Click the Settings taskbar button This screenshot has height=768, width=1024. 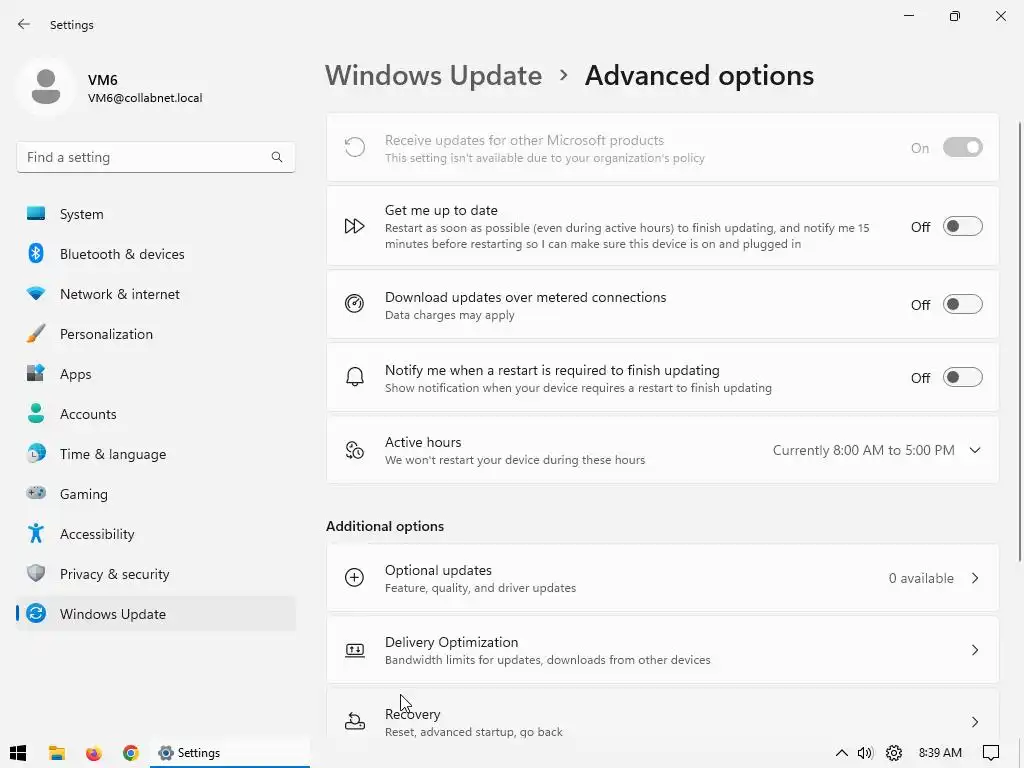pyautogui.click(x=230, y=753)
